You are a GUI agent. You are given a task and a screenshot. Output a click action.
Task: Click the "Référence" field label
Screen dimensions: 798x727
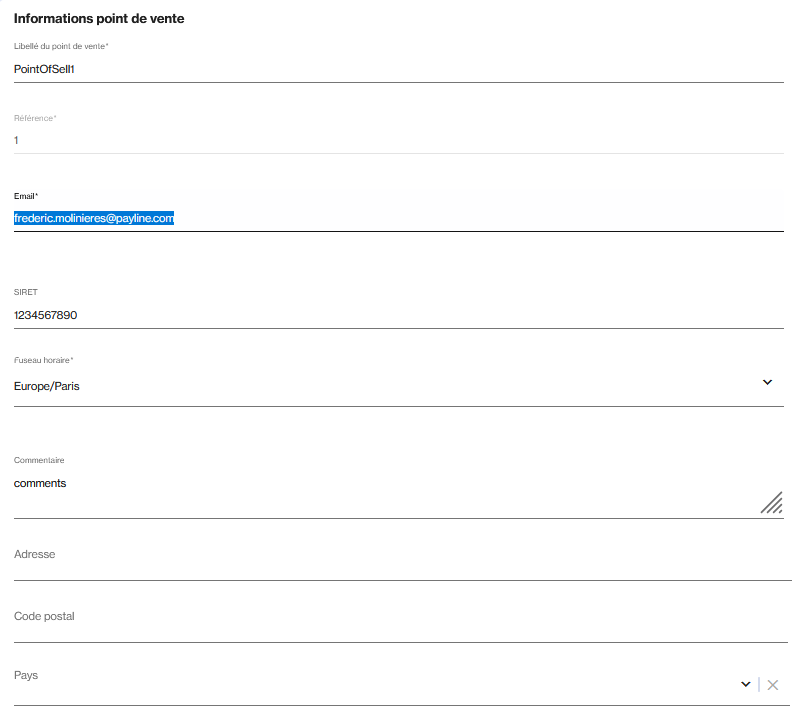pos(34,118)
